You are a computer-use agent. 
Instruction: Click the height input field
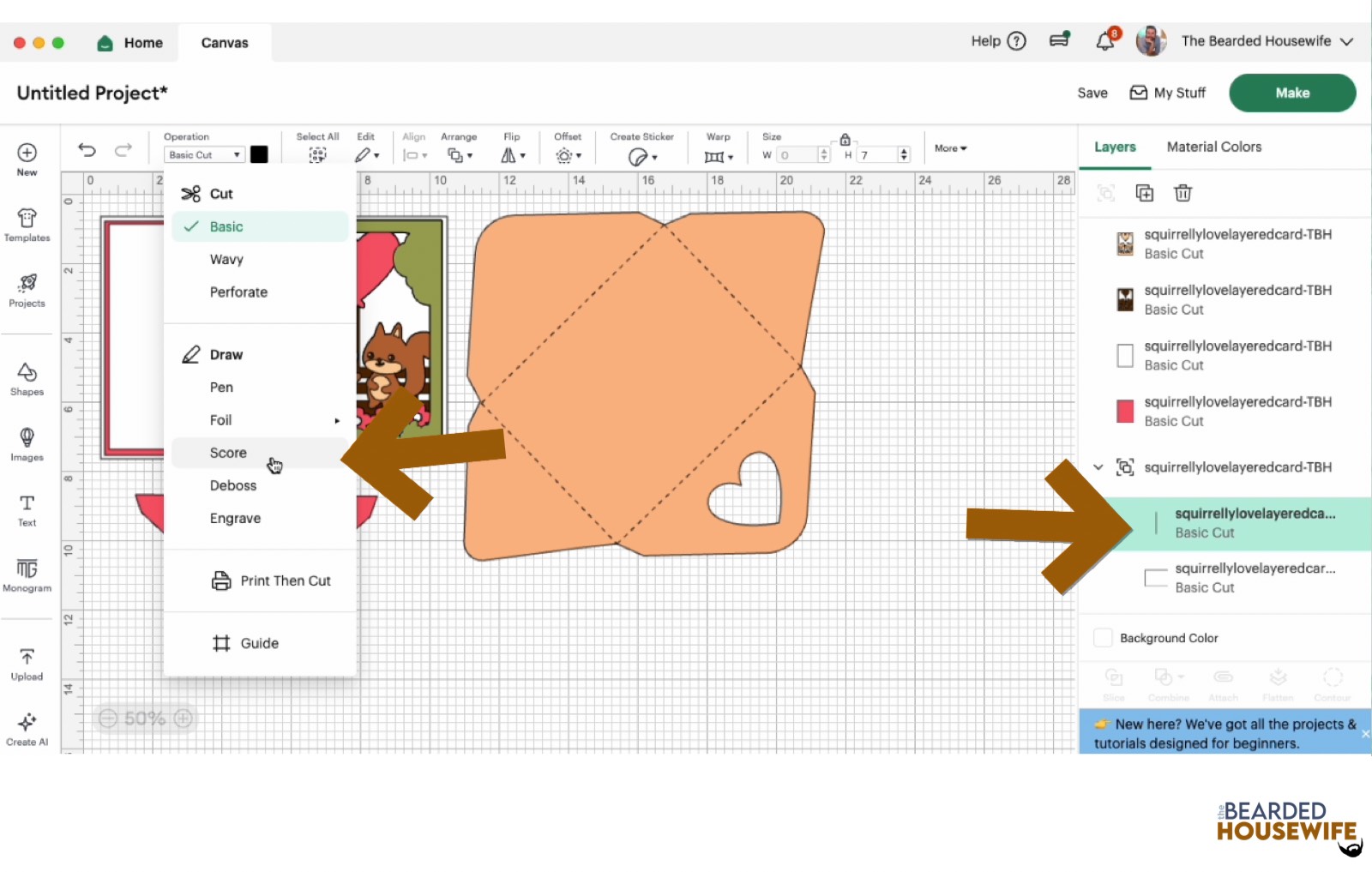click(878, 155)
